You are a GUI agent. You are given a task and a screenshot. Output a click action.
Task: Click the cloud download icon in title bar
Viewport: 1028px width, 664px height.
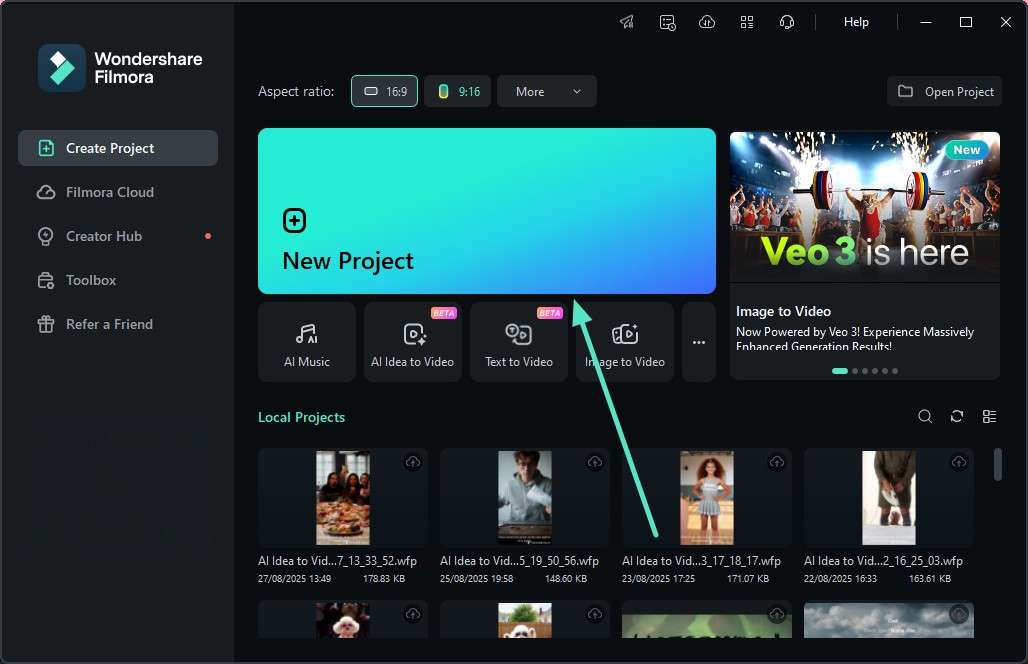pyautogui.click(x=707, y=22)
